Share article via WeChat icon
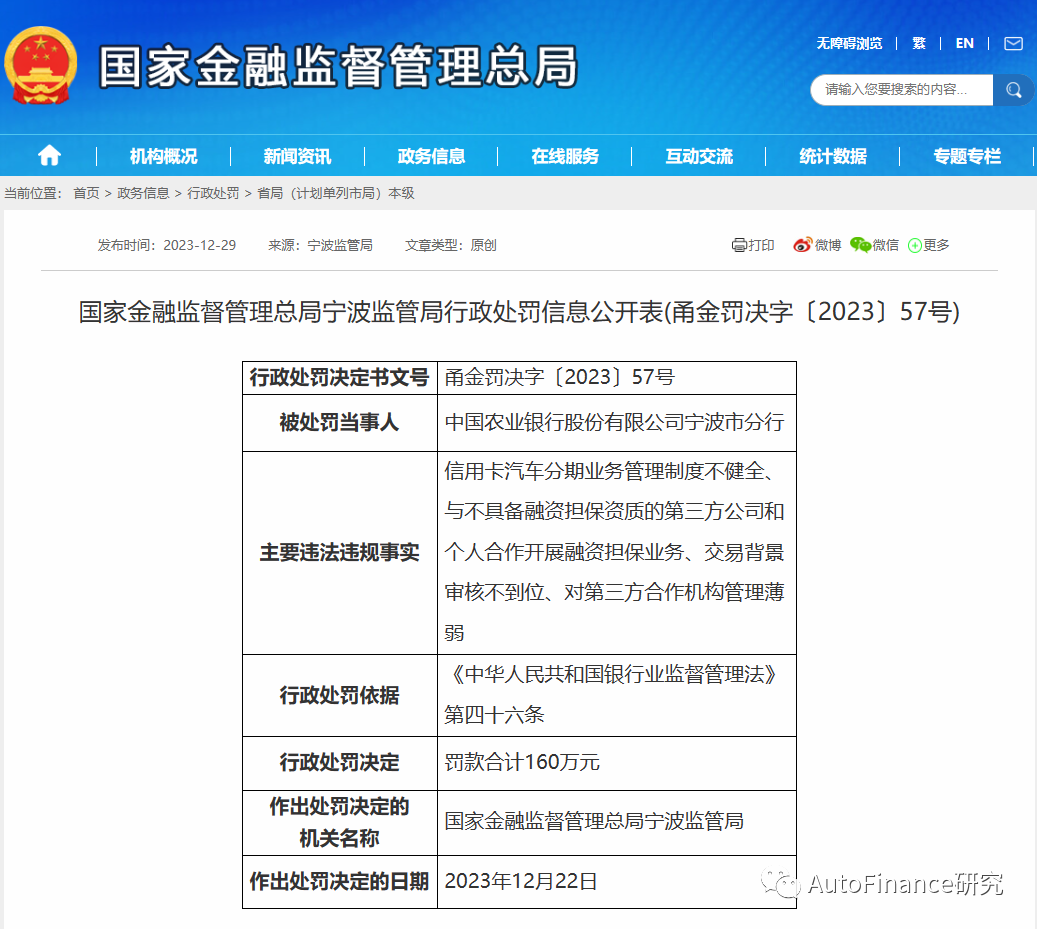This screenshot has width=1037, height=929. tap(860, 245)
